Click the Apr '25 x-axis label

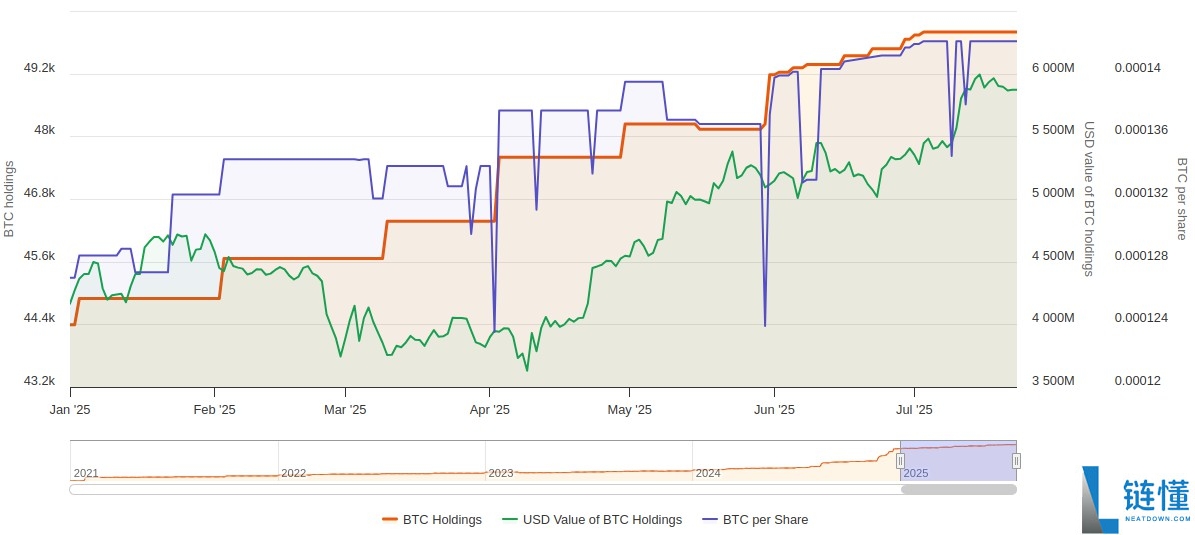(x=489, y=410)
